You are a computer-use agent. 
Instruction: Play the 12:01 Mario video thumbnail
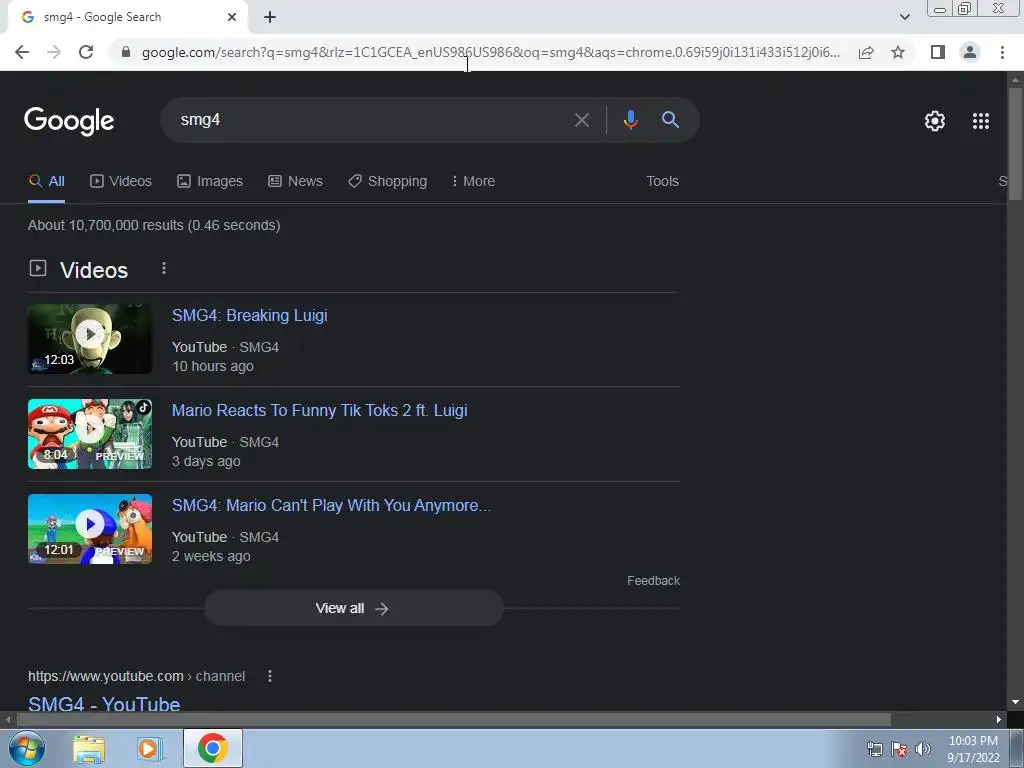click(x=90, y=529)
